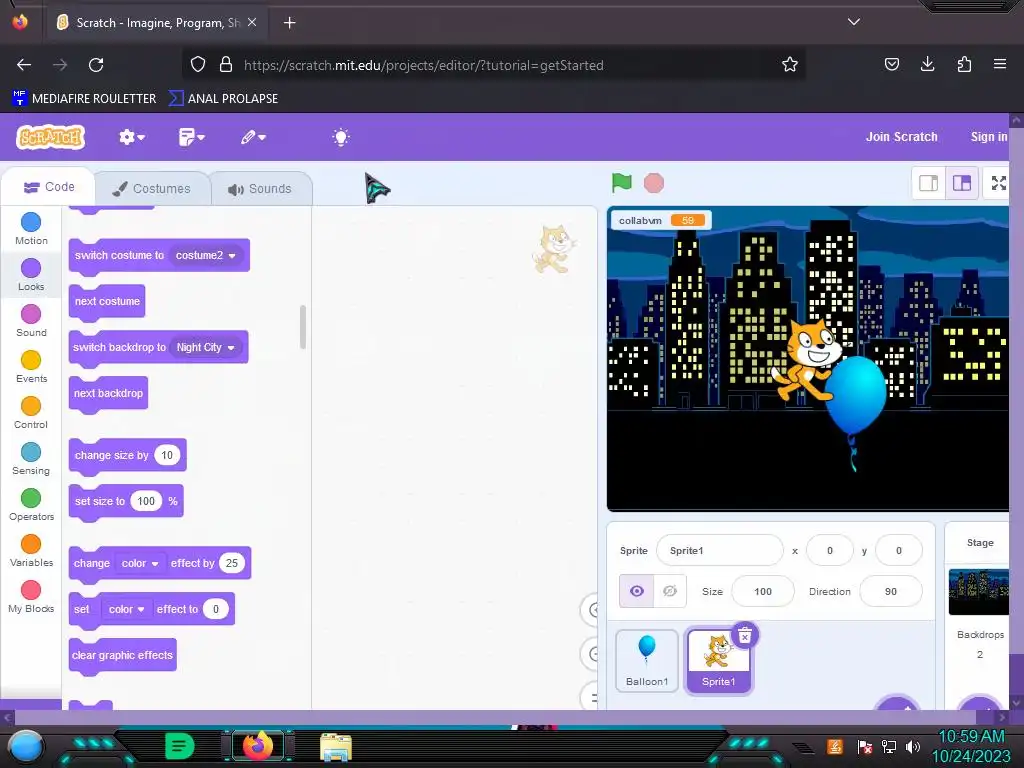This screenshot has width=1024, height=768.
Task: Click the 0 value in set effect block
Action: point(216,609)
